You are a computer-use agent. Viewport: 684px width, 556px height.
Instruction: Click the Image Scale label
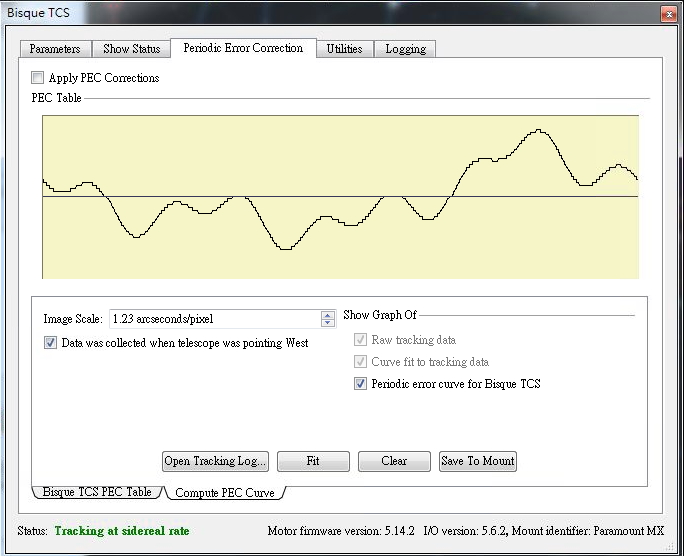(73, 319)
